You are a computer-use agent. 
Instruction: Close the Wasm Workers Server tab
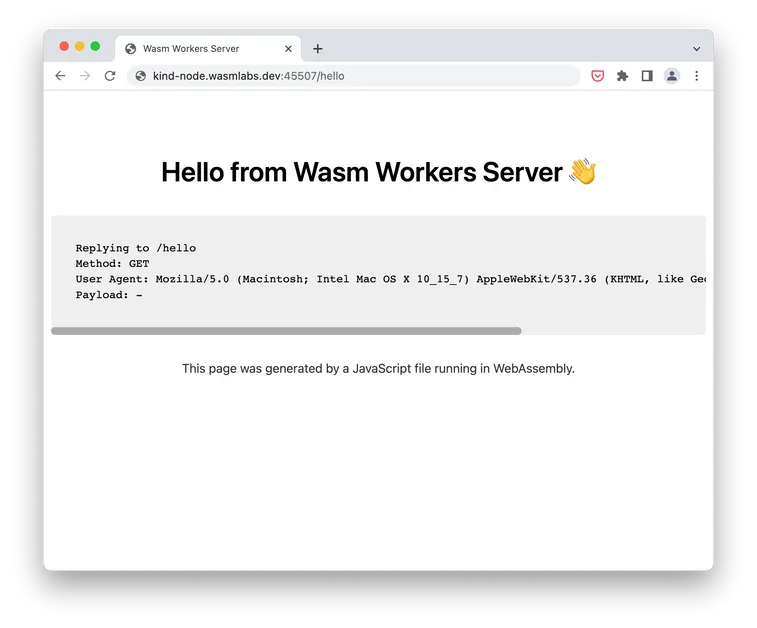pos(289,48)
